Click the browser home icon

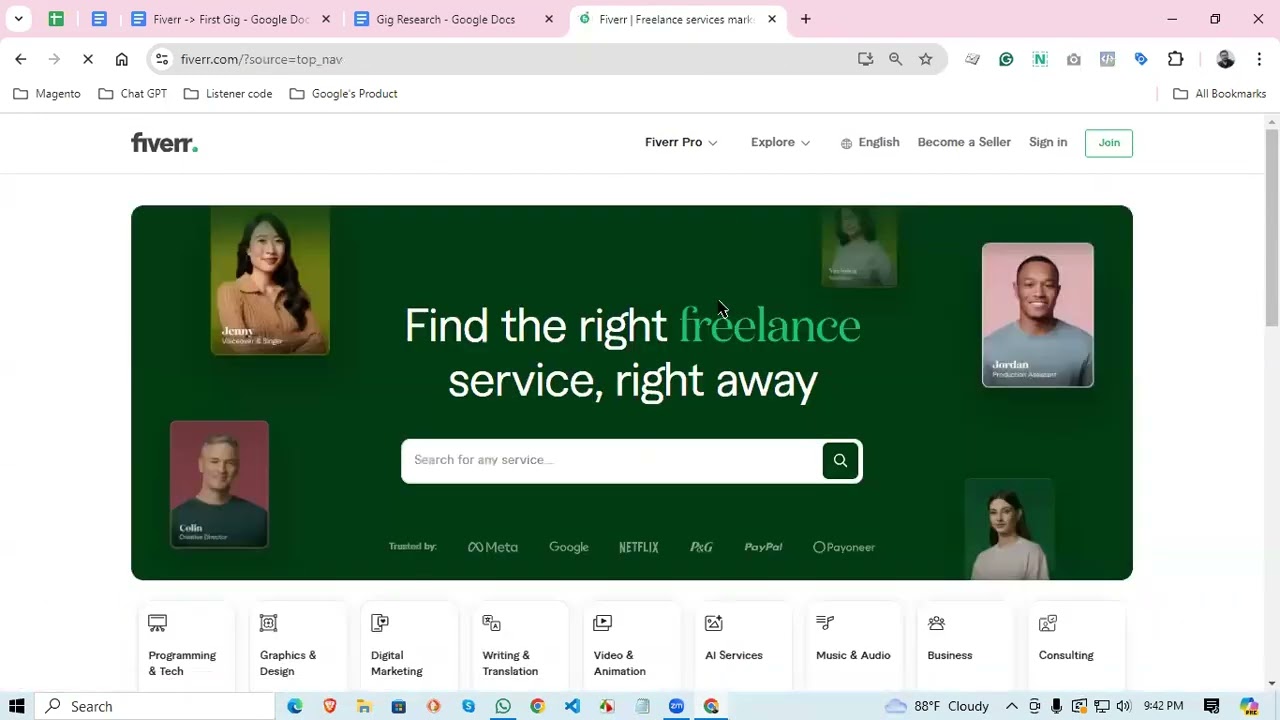point(122,59)
